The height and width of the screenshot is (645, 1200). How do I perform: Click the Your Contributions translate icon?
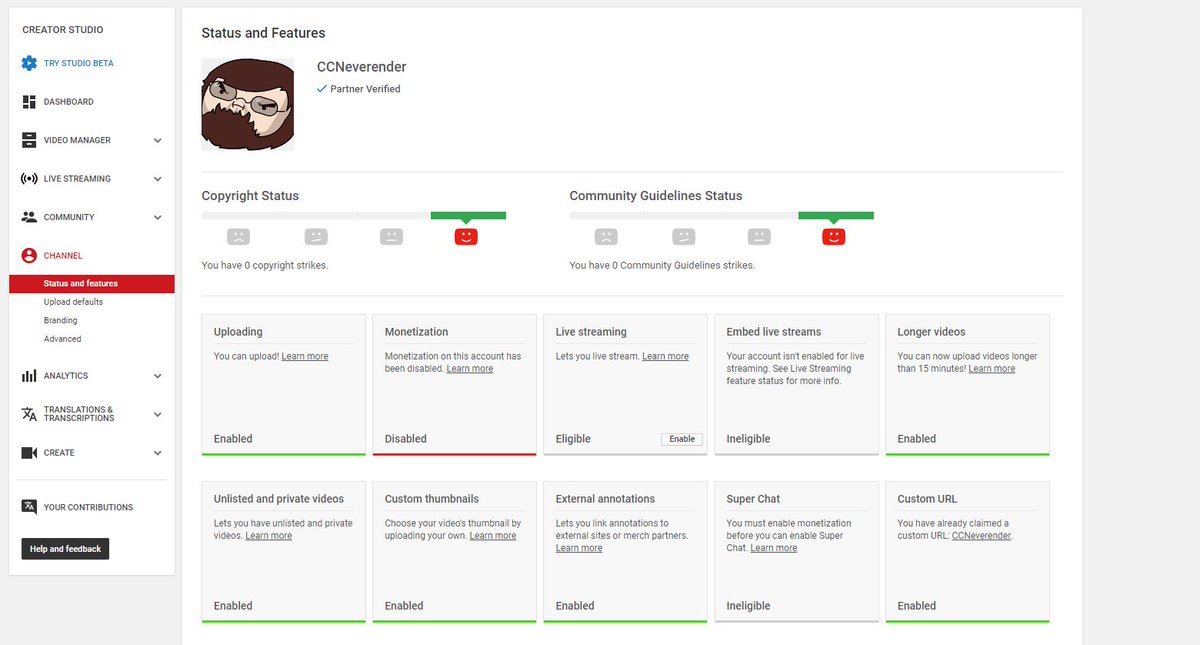pos(29,507)
